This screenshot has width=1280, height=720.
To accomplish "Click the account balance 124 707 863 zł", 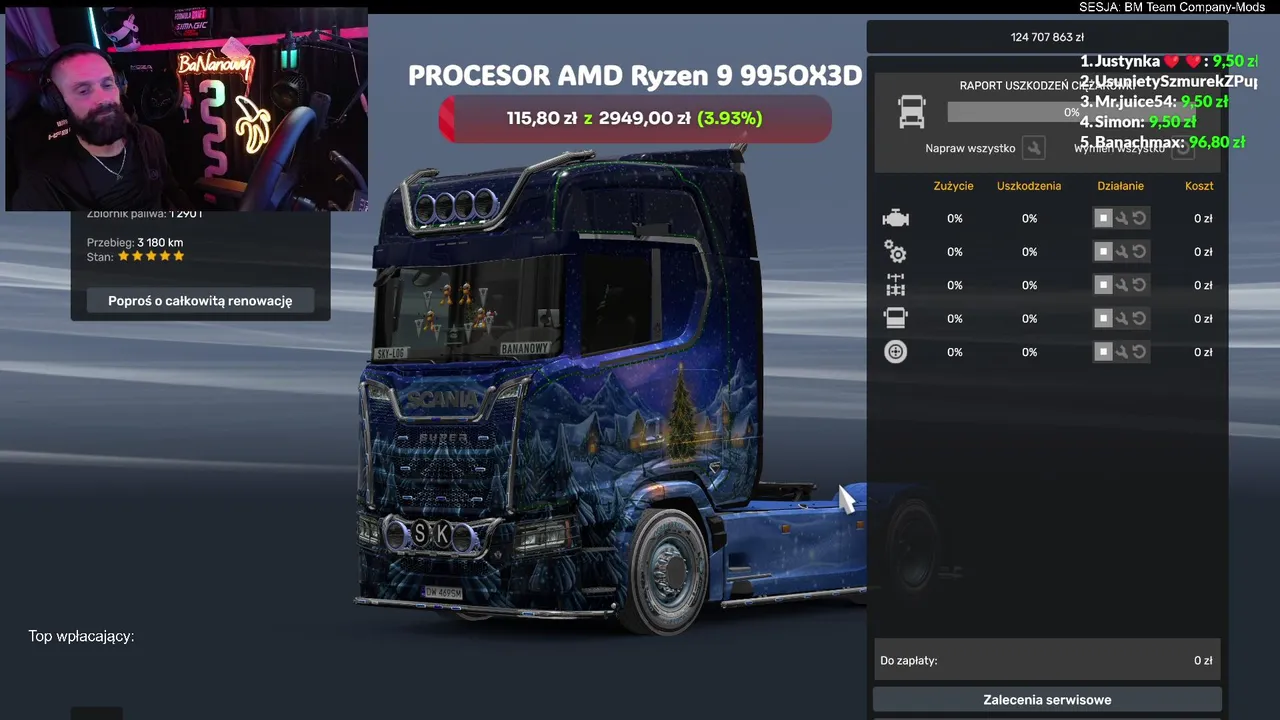I will 1047,37.
